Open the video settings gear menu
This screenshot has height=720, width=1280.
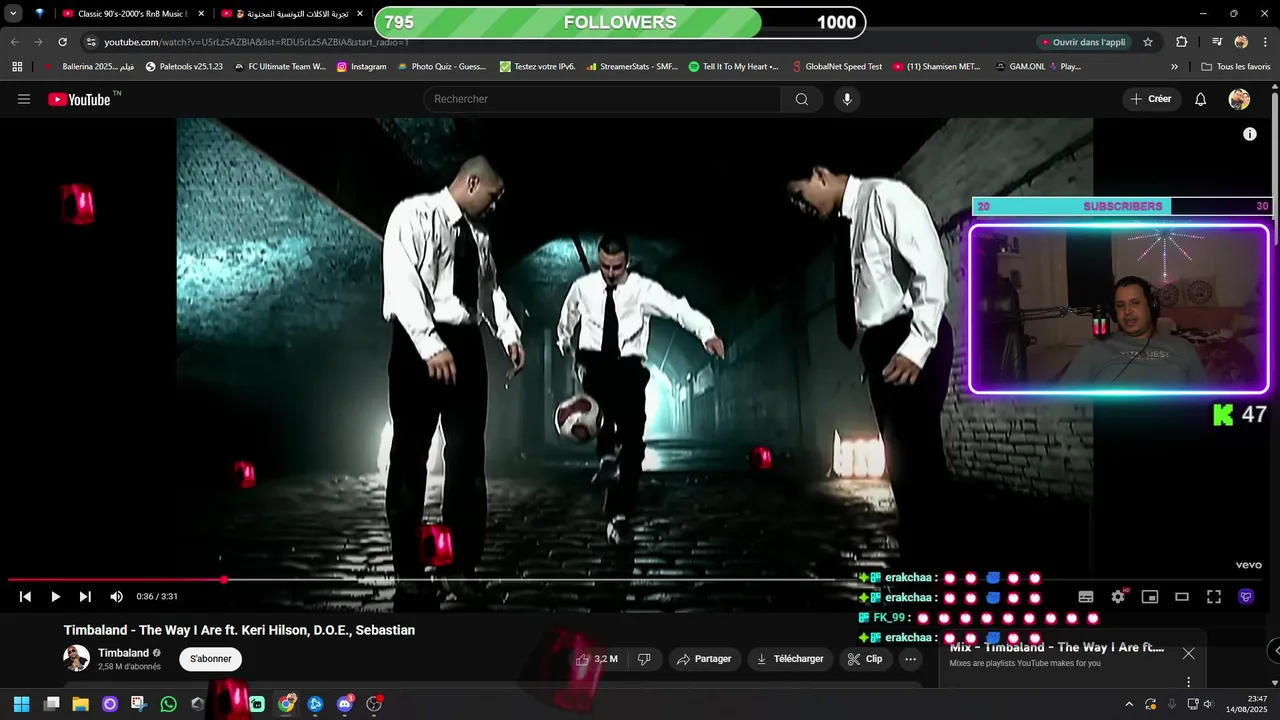1118,597
